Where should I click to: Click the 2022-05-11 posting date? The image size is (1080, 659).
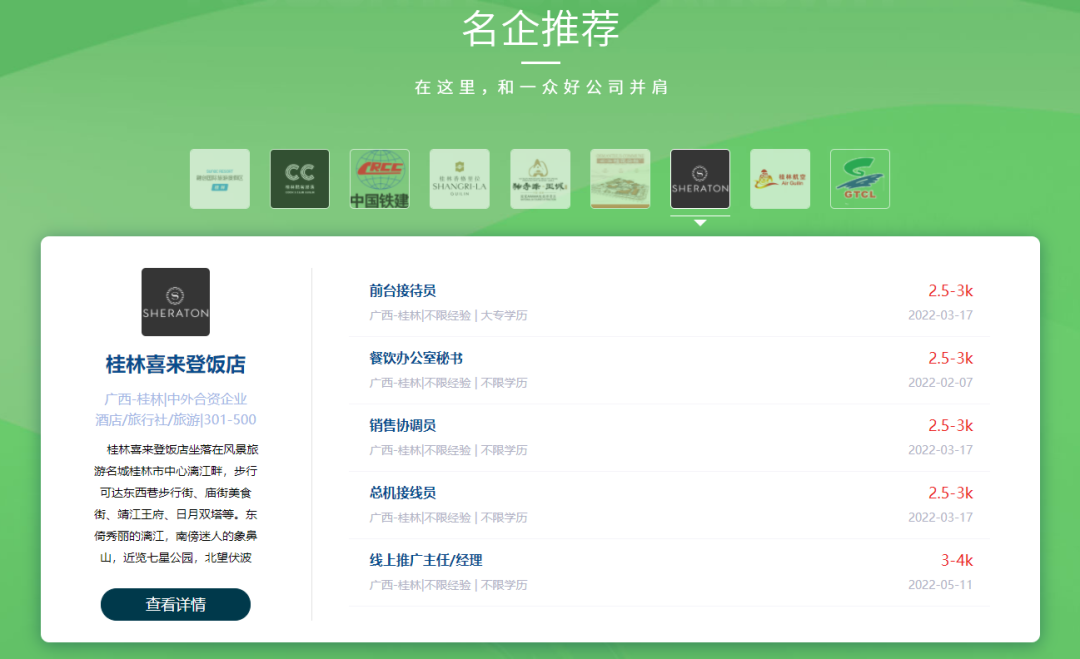tap(940, 585)
